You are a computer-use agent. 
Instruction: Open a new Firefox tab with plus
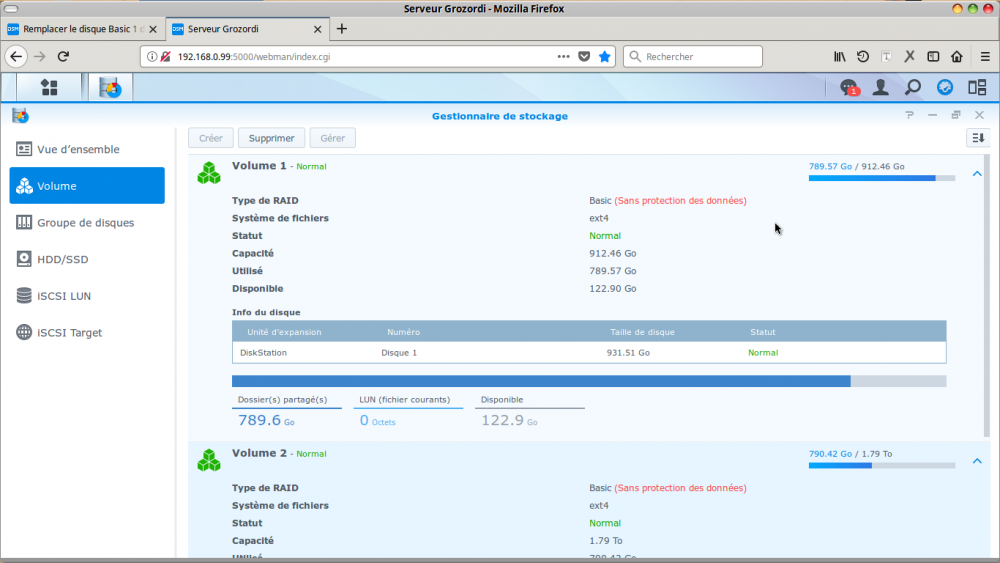click(342, 29)
